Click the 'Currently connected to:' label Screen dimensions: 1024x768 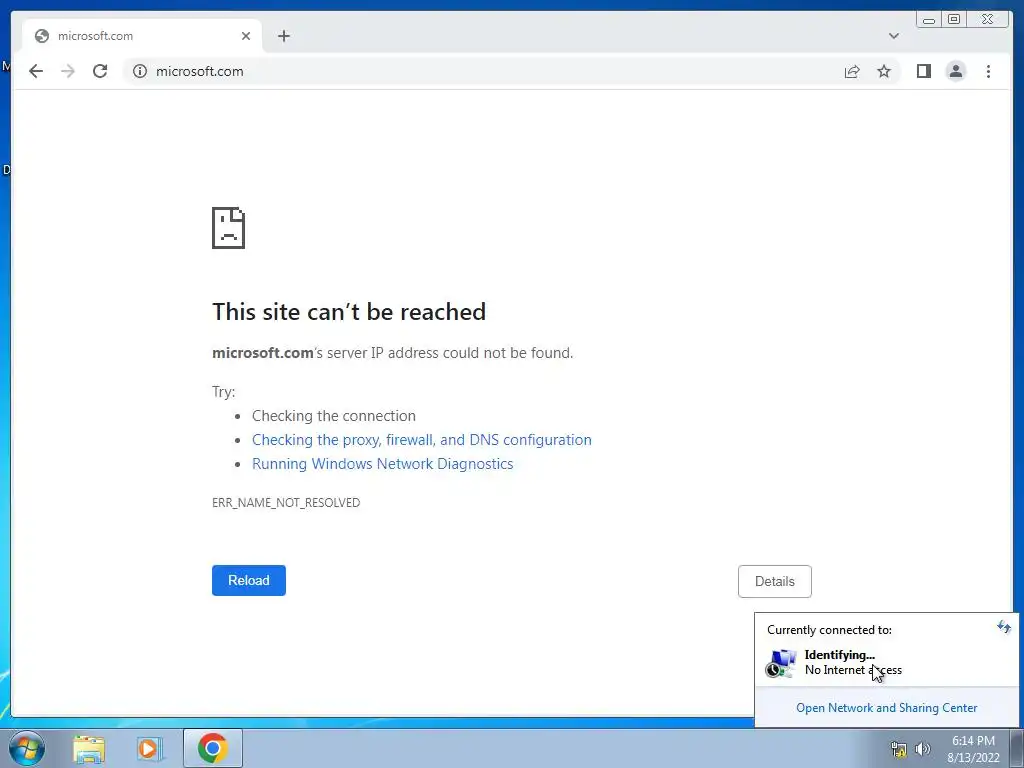[829, 630]
